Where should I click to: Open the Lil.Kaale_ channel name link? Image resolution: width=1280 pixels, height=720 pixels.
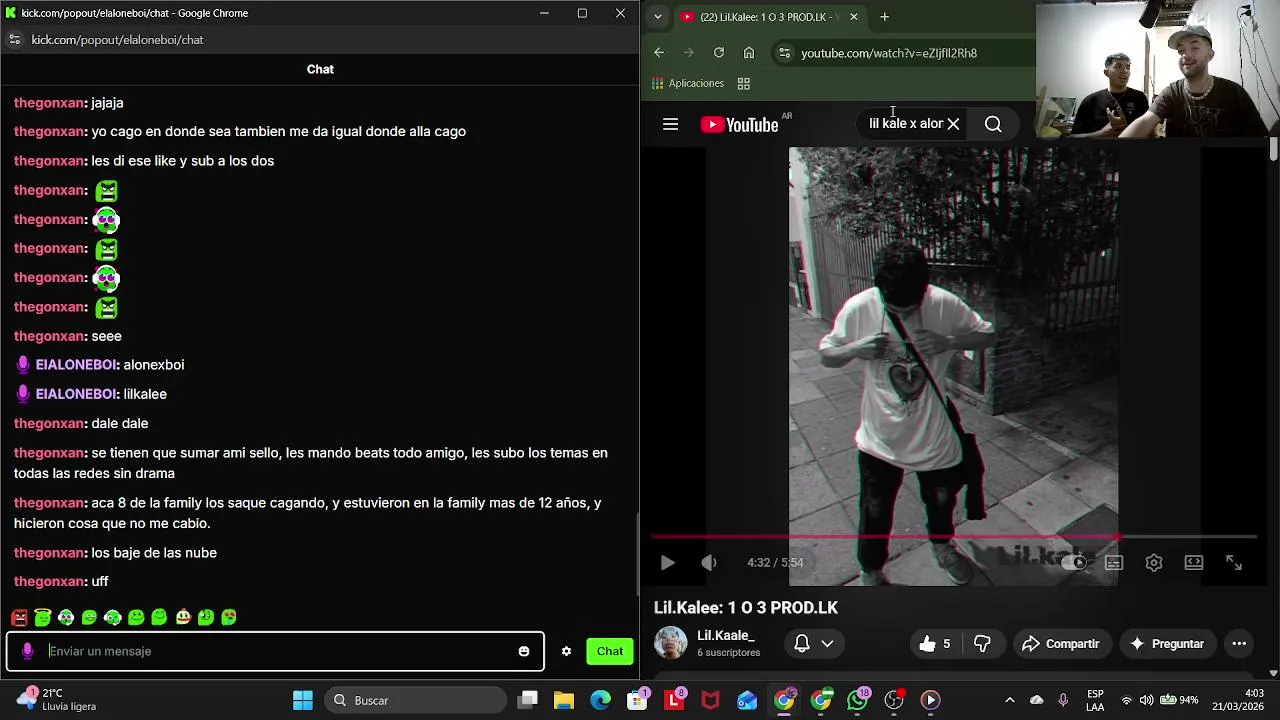tap(726, 636)
